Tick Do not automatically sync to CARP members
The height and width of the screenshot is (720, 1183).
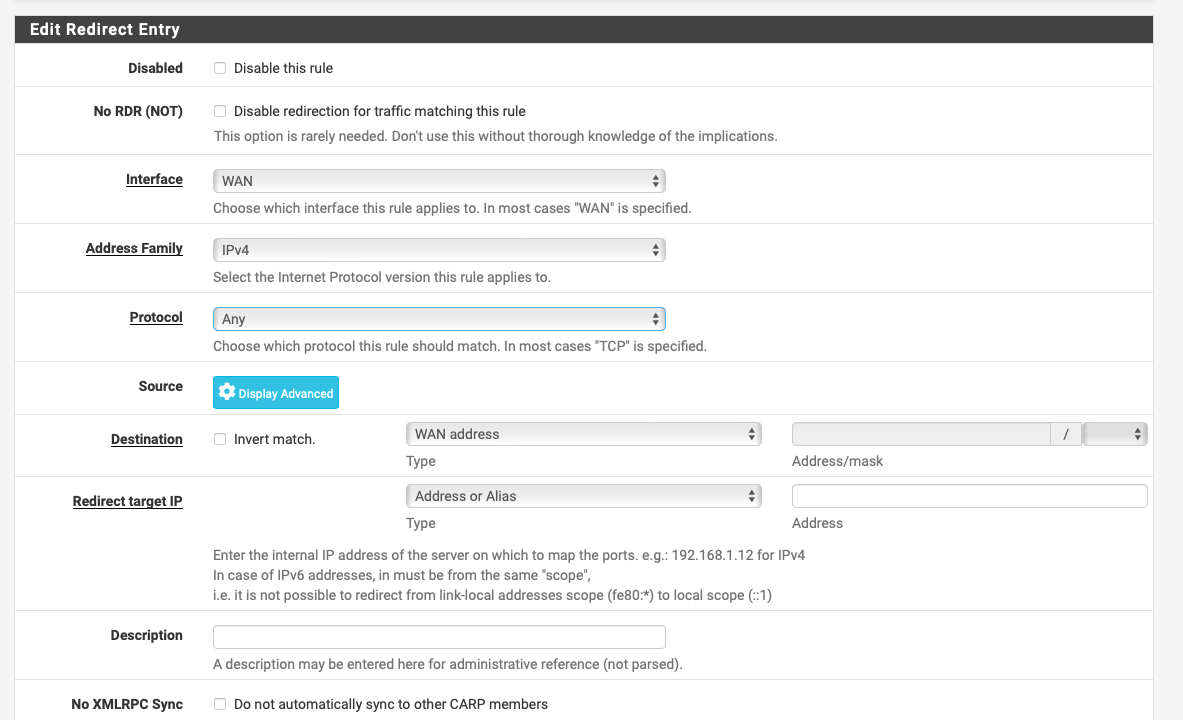(x=220, y=704)
